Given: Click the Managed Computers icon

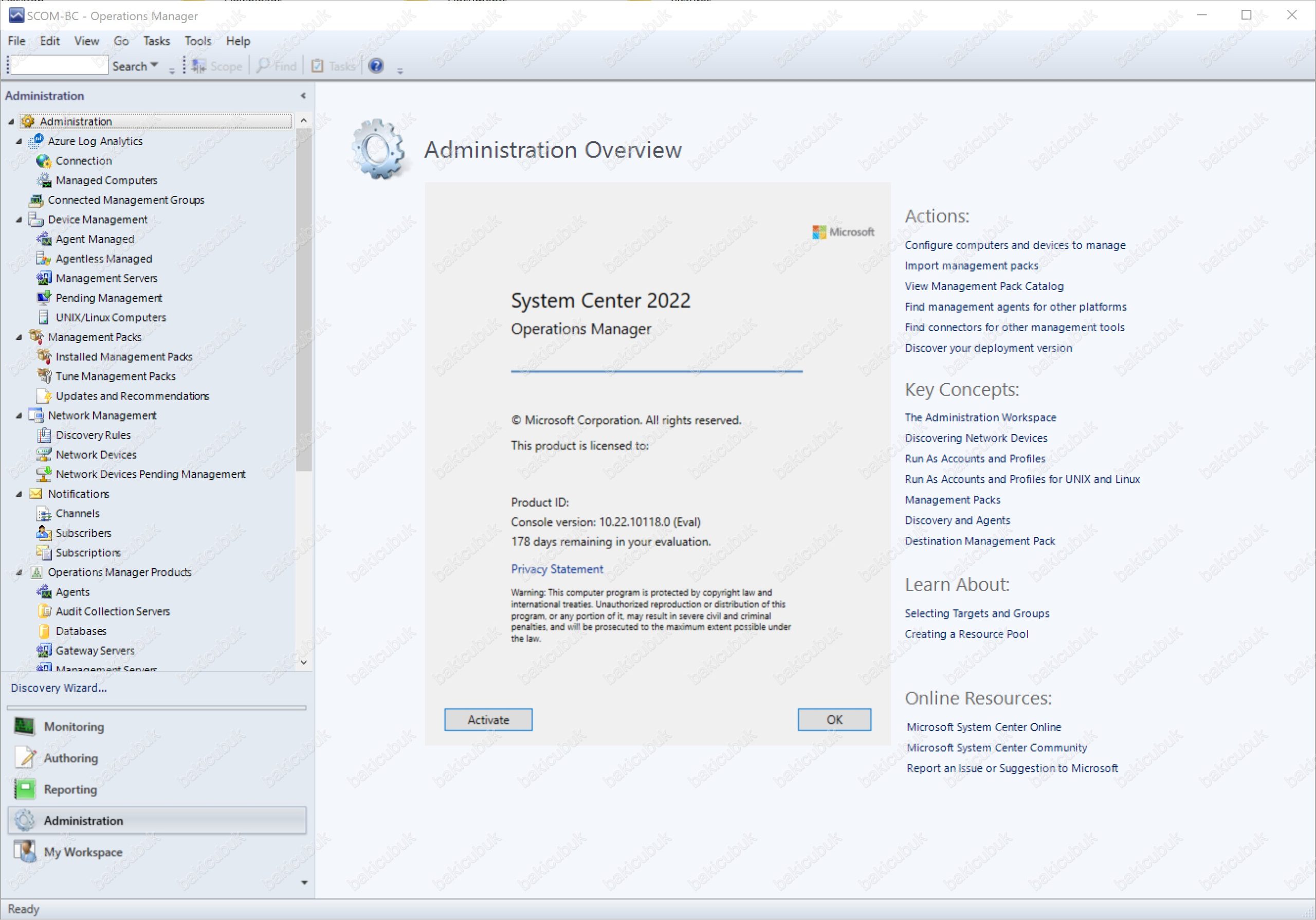Looking at the screenshot, I should tap(44, 180).
